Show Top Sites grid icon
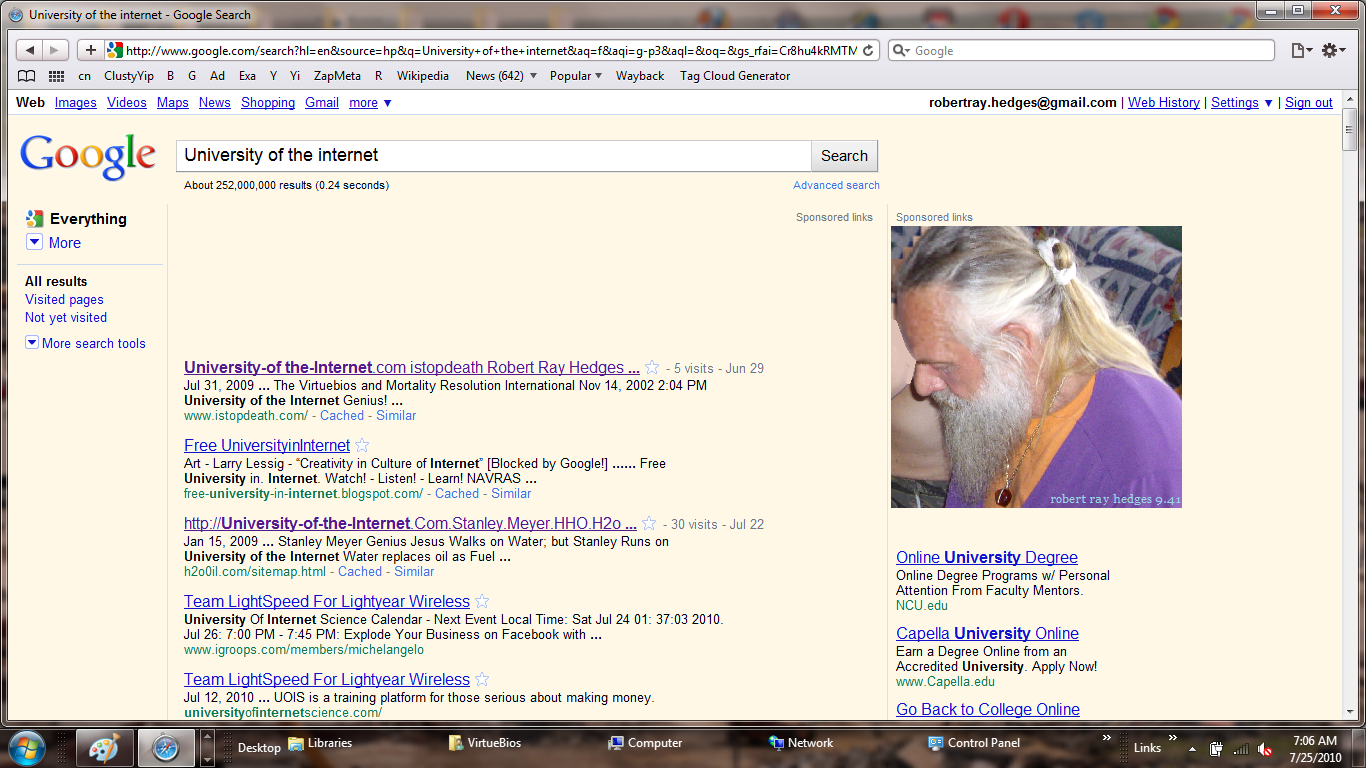The width and height of the screenshot is (1366, 768). pyautogui.click(x=57, y=76)
